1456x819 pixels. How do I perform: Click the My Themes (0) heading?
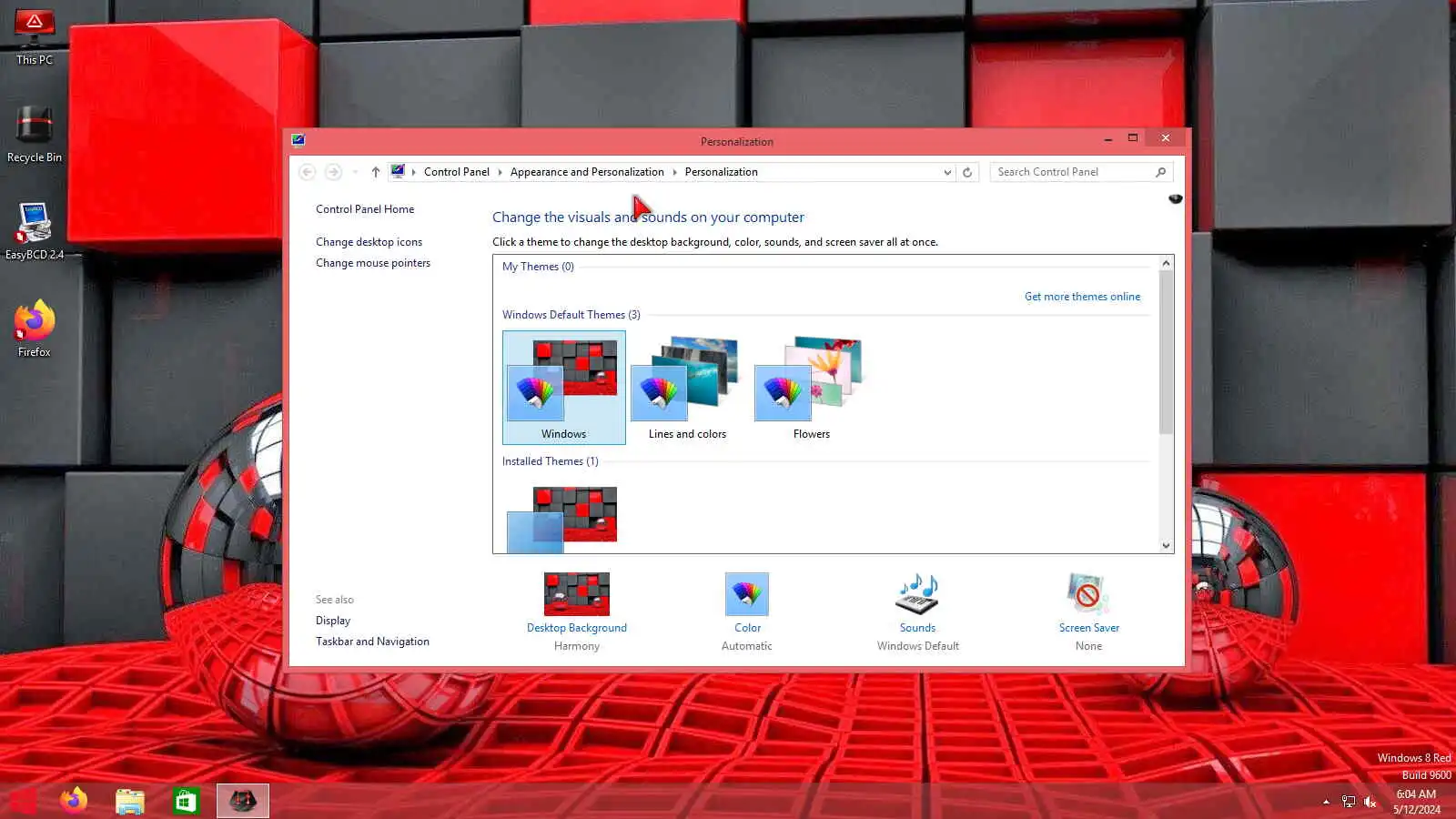[x=538, y=267]
